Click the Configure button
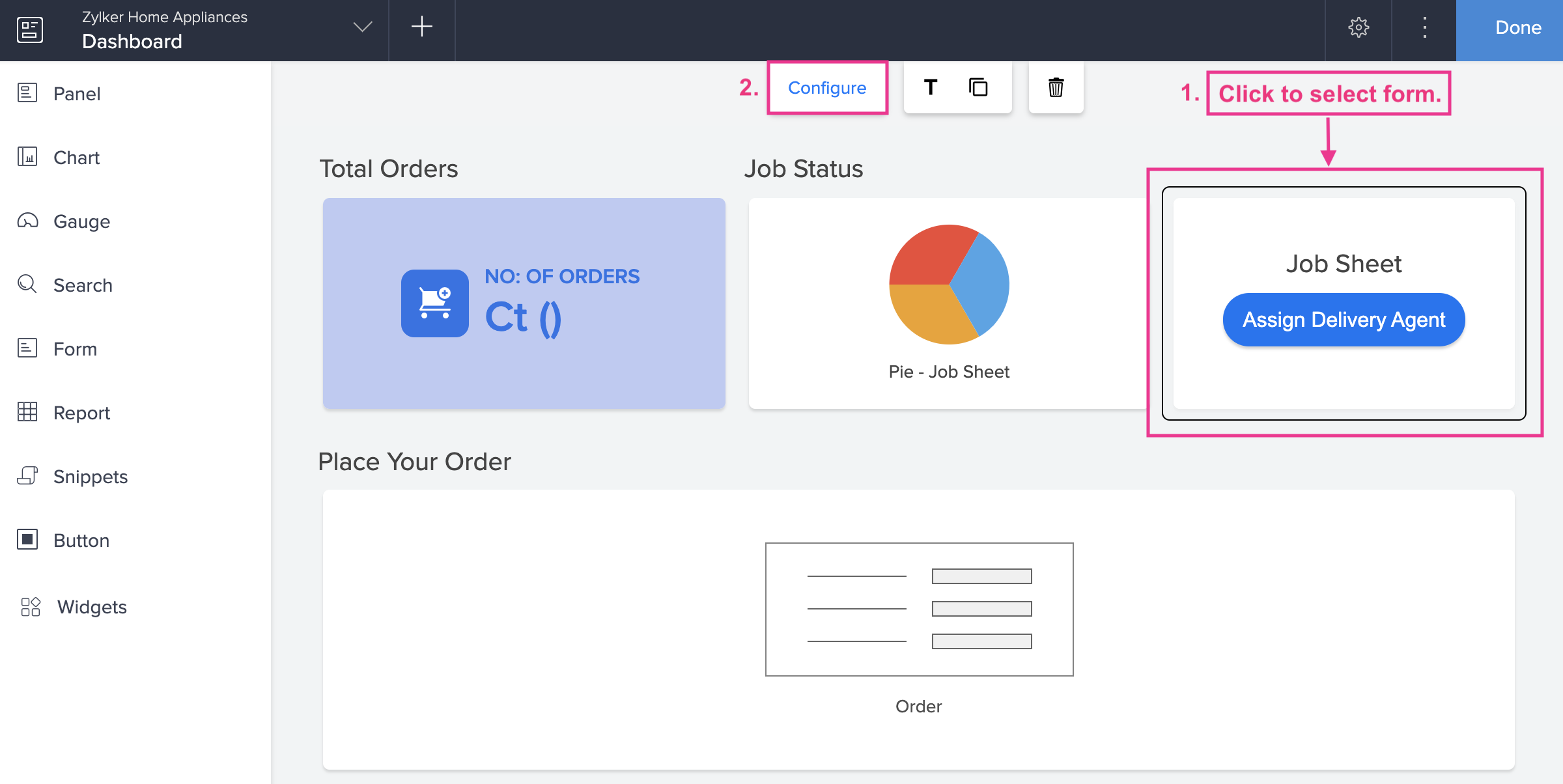This screenshot has height=784, width=1563. 827,88
